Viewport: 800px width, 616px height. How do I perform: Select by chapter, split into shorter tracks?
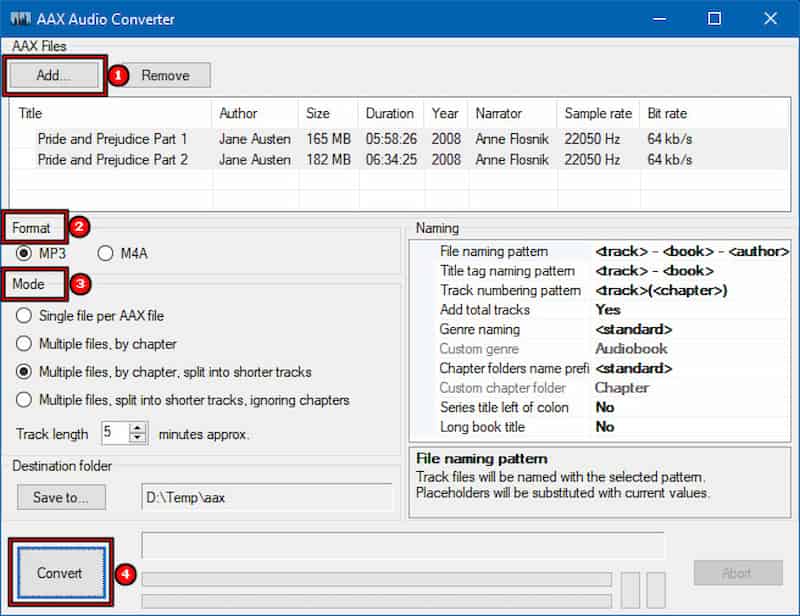23,372
